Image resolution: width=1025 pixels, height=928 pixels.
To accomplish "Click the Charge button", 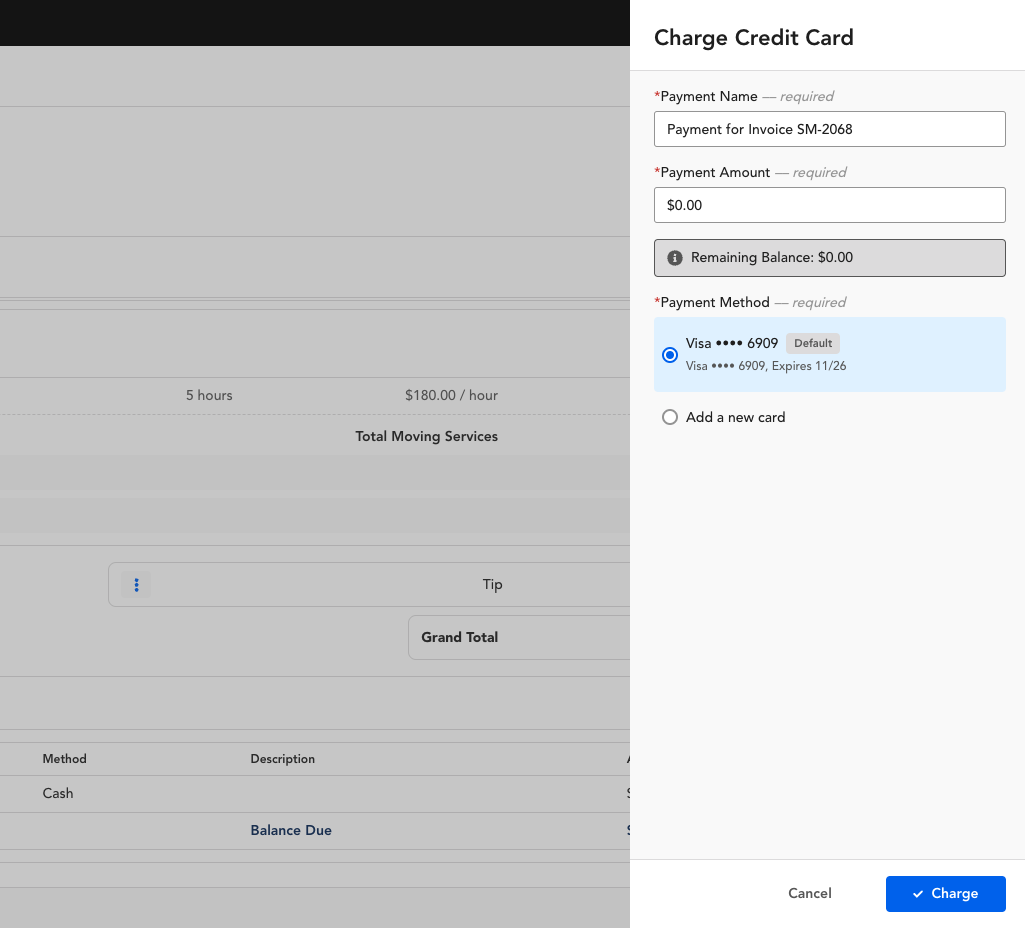I will click(x=945, y=893).
